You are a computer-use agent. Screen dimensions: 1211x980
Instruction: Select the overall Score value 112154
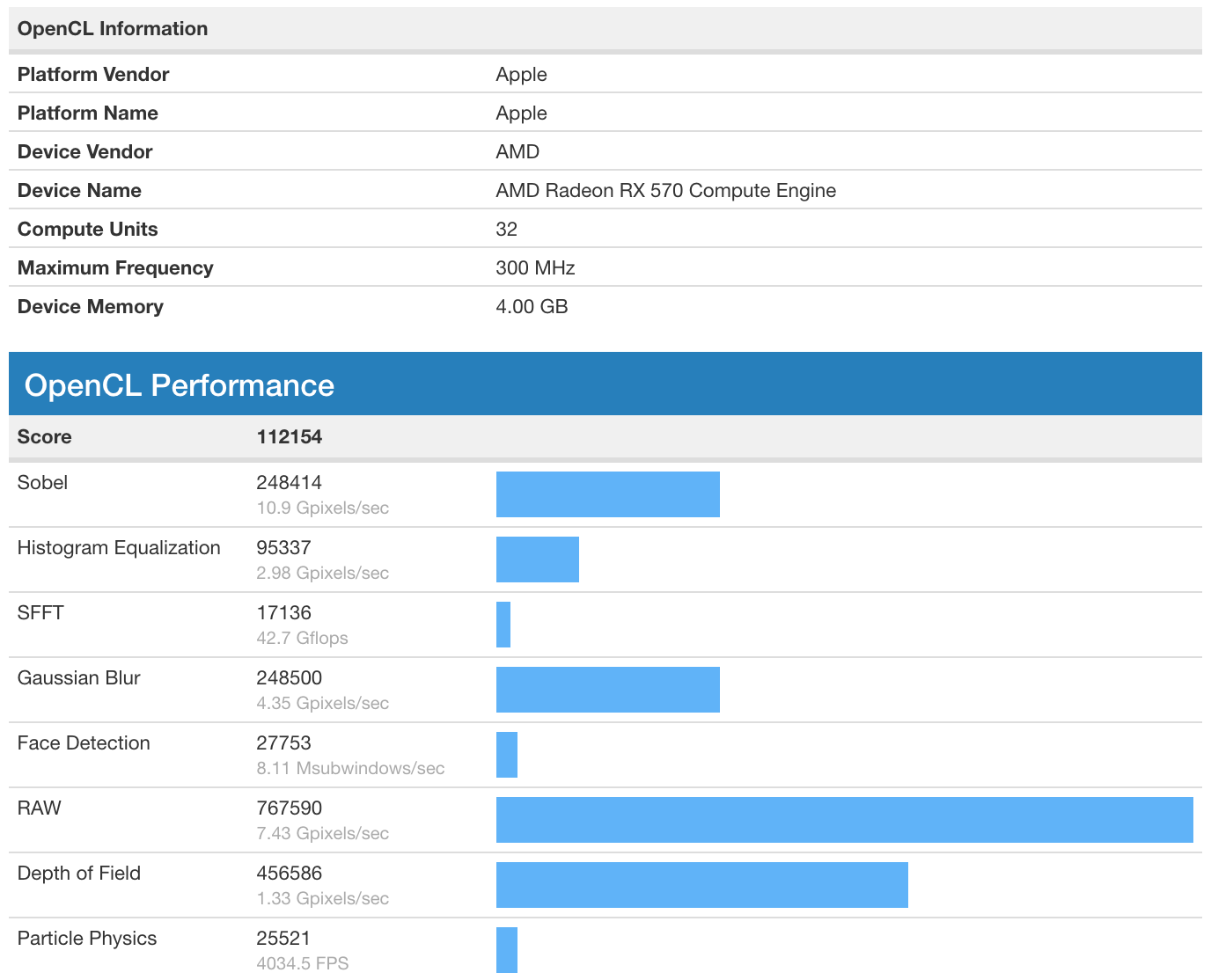click(x=290, y=436)
